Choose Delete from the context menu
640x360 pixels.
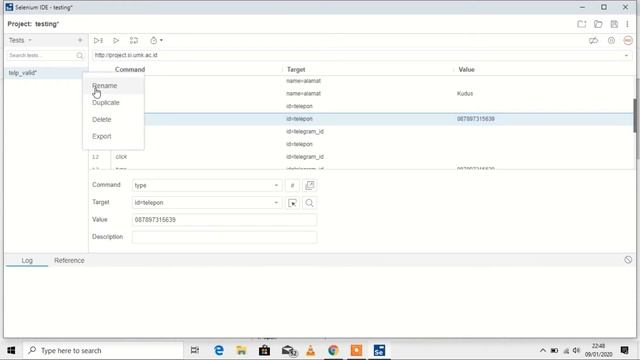pos(113,120)
